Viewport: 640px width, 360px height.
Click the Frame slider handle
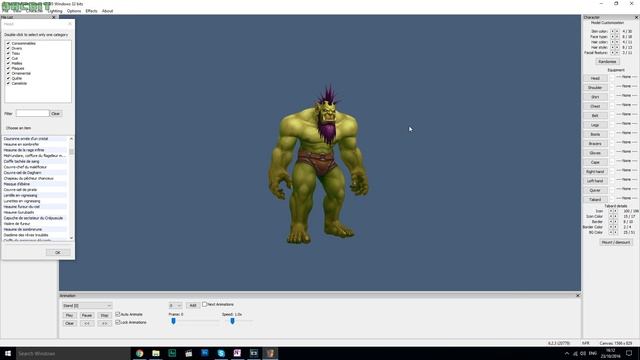point(173,321)
